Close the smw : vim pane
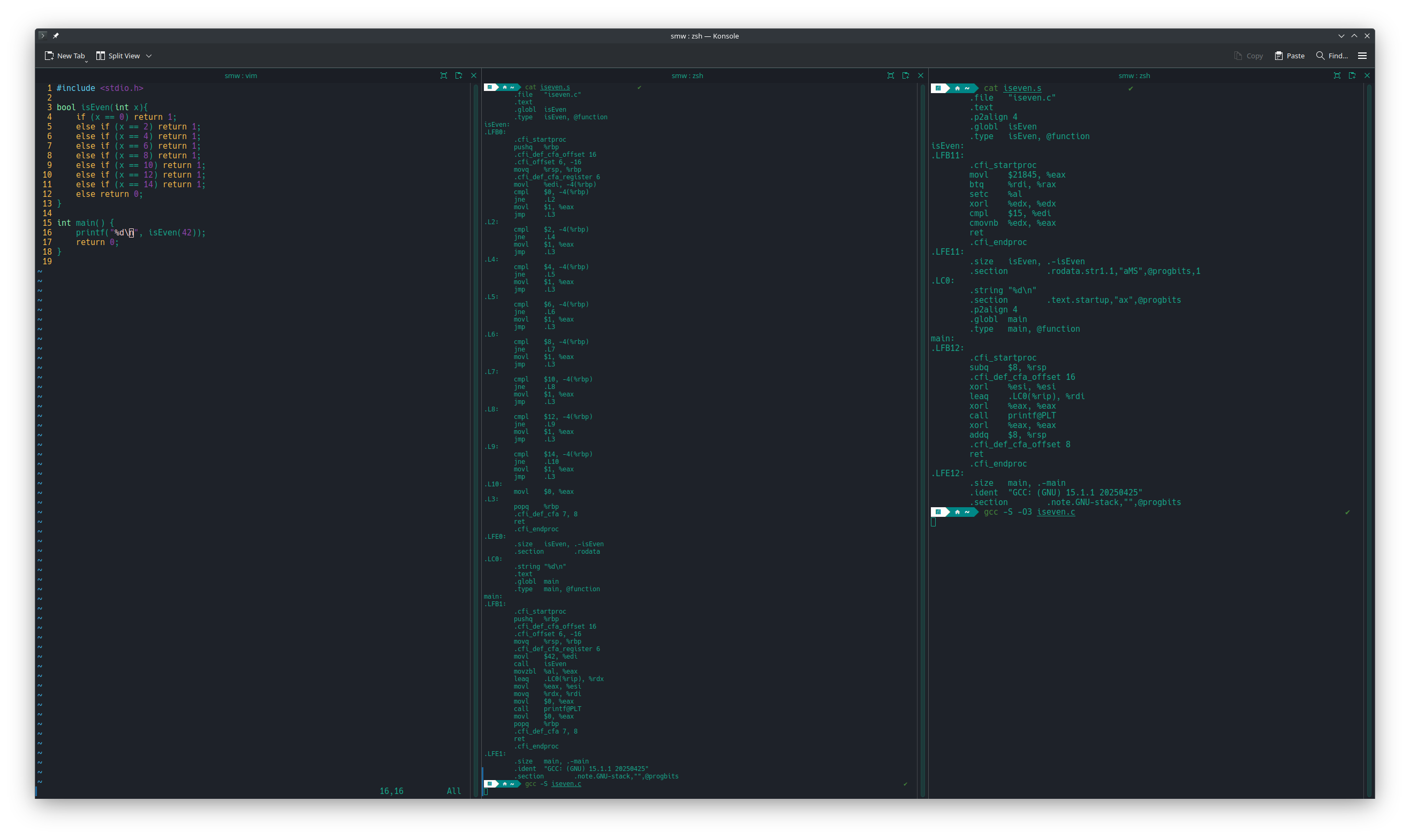Viewport: 1410px width, 840px height. click(x=474, y=75)
